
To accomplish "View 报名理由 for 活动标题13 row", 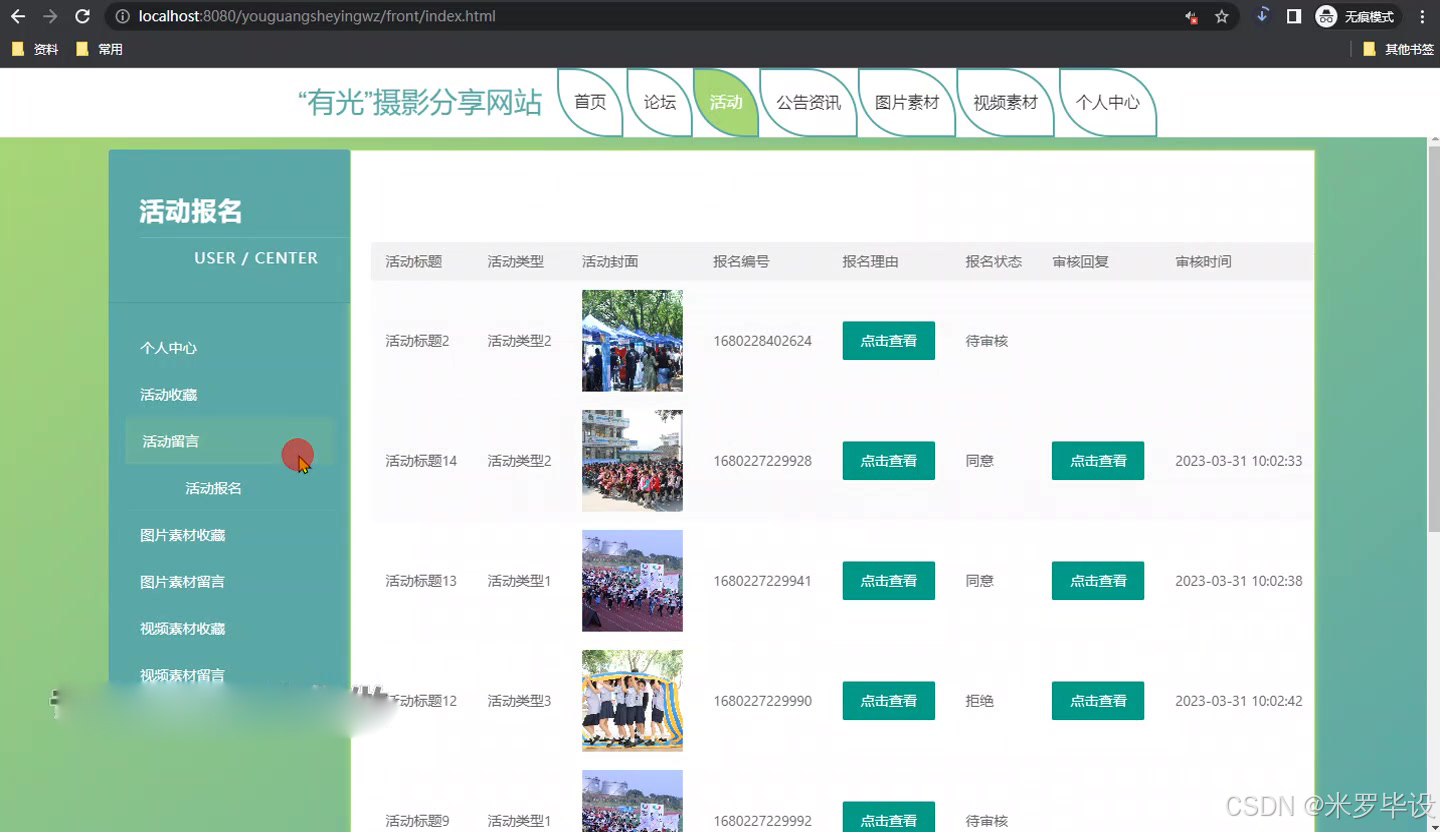I will (x=889, y=581).
